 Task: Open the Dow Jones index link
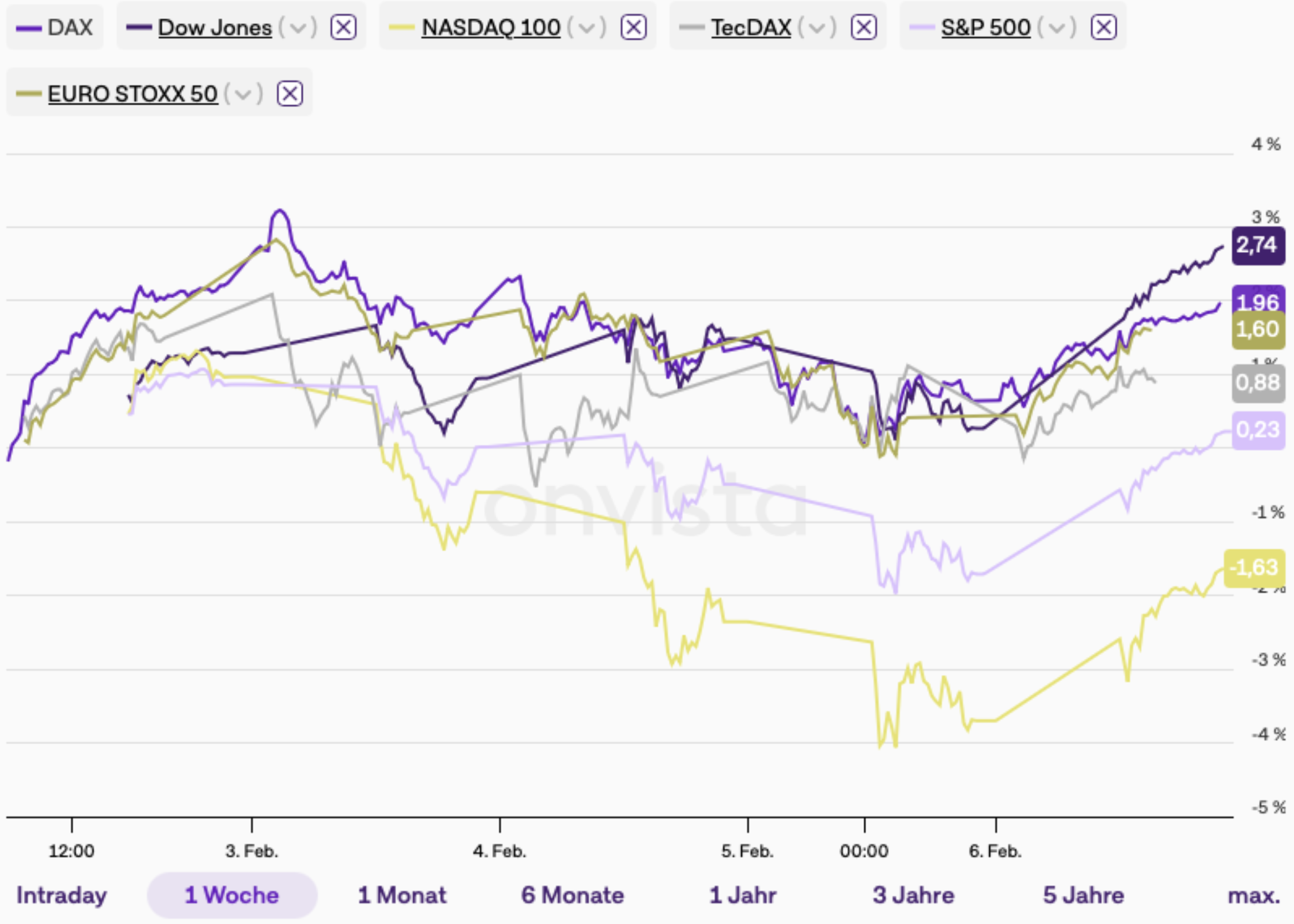215,27
